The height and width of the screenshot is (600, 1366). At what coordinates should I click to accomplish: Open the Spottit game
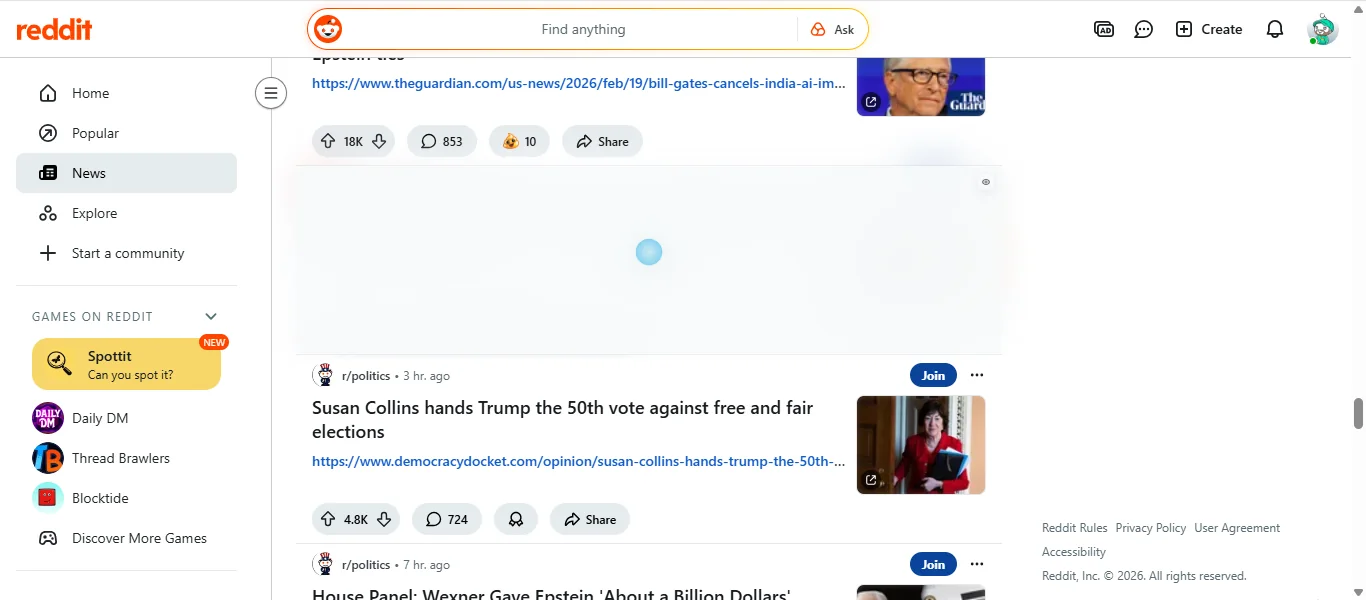(125, 364)
